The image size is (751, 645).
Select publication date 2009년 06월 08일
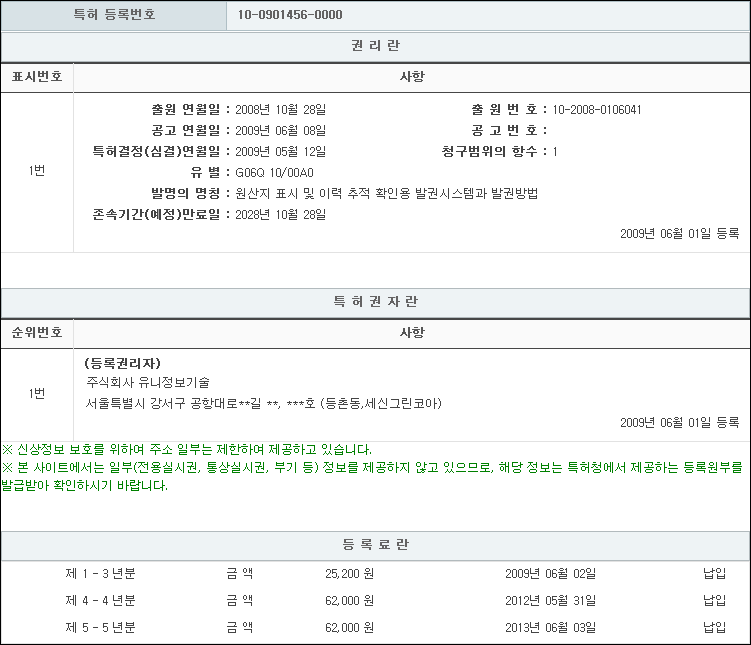[x=281, y=130]
